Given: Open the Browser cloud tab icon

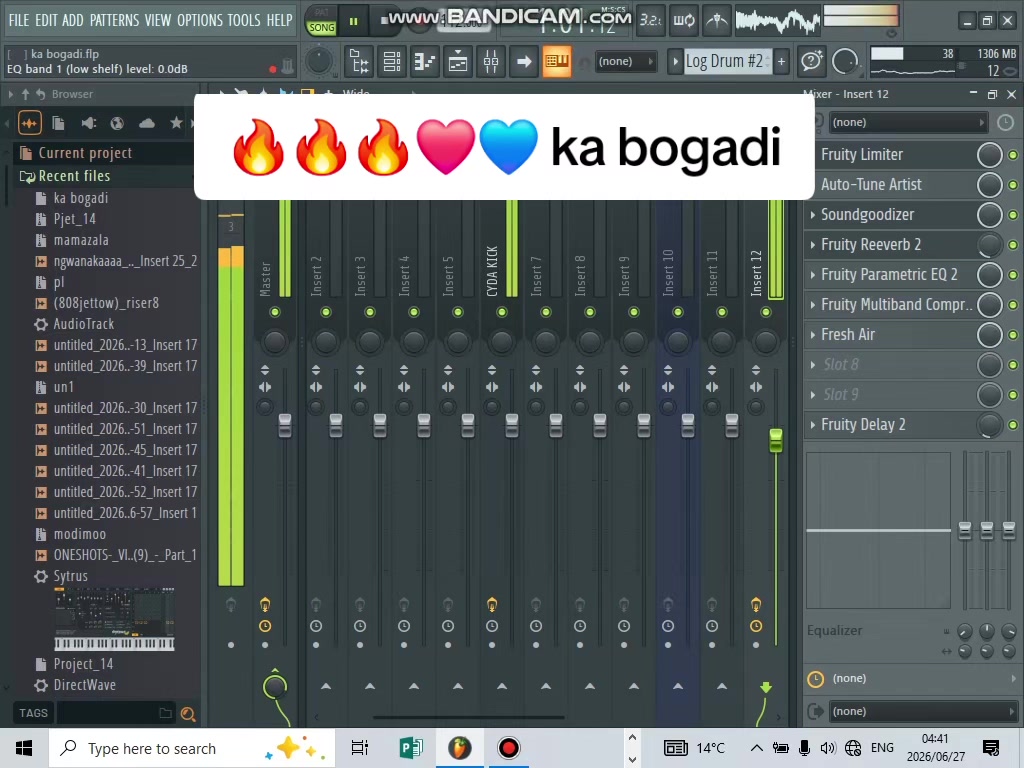Looking at the screenshot, I should coord(146,123).
